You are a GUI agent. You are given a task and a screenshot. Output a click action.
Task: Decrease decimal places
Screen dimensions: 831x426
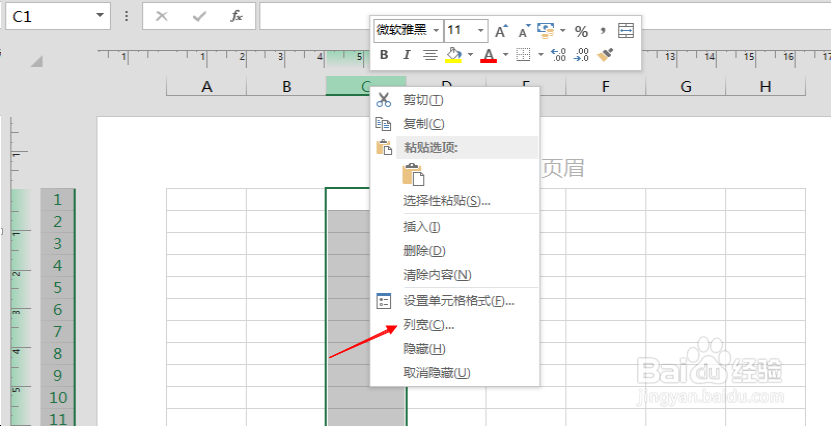(x=581, y=55)
